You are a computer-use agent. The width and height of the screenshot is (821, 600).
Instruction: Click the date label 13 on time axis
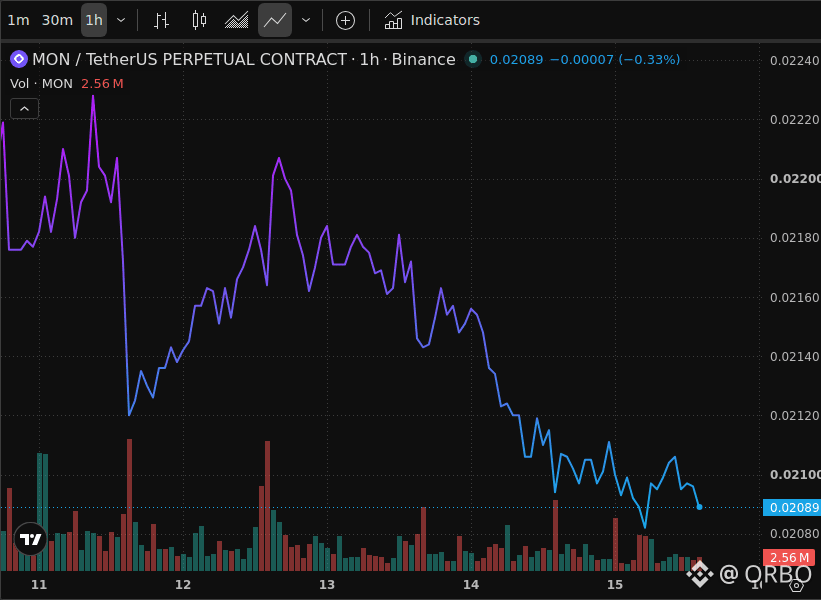click(x=327, y=585)
